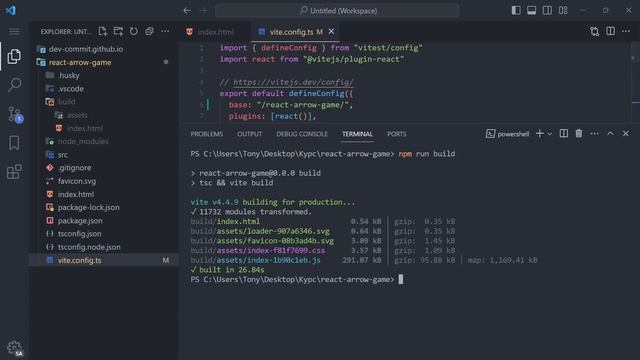Close the terminal panel
Image resolution: width=640 pixels, height=360 pixels.
pyautogui.click(x=626, y=134)
